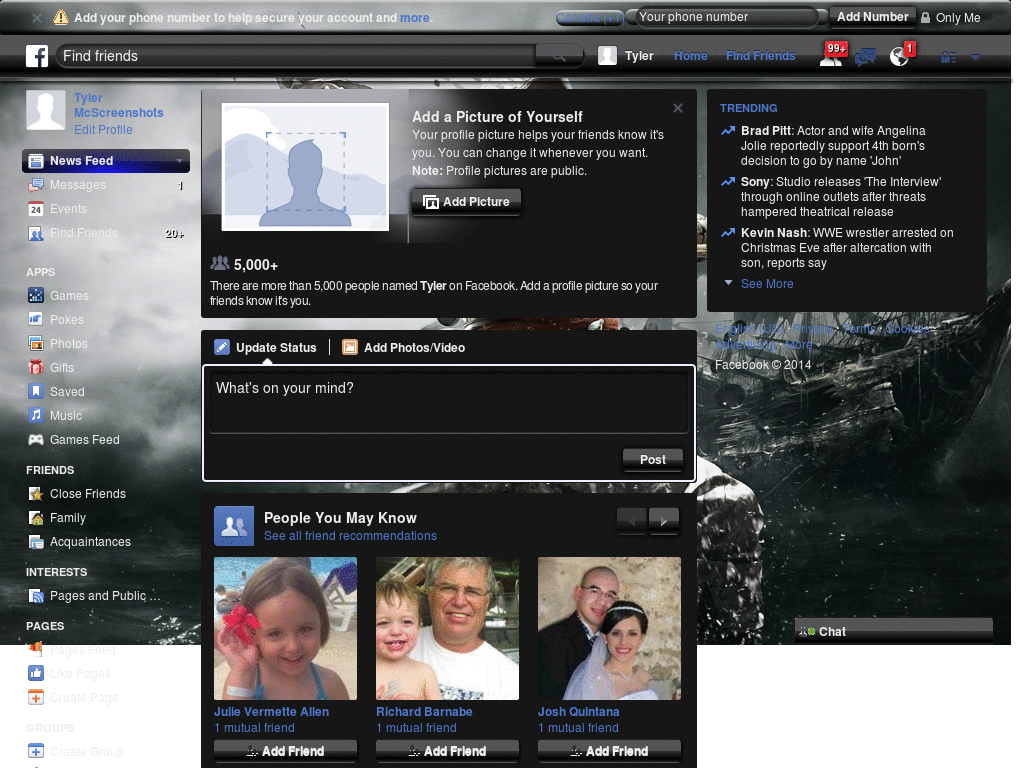Click the Gifts icon
Screen dimensions: 1024x768
(x=36, y=368)
